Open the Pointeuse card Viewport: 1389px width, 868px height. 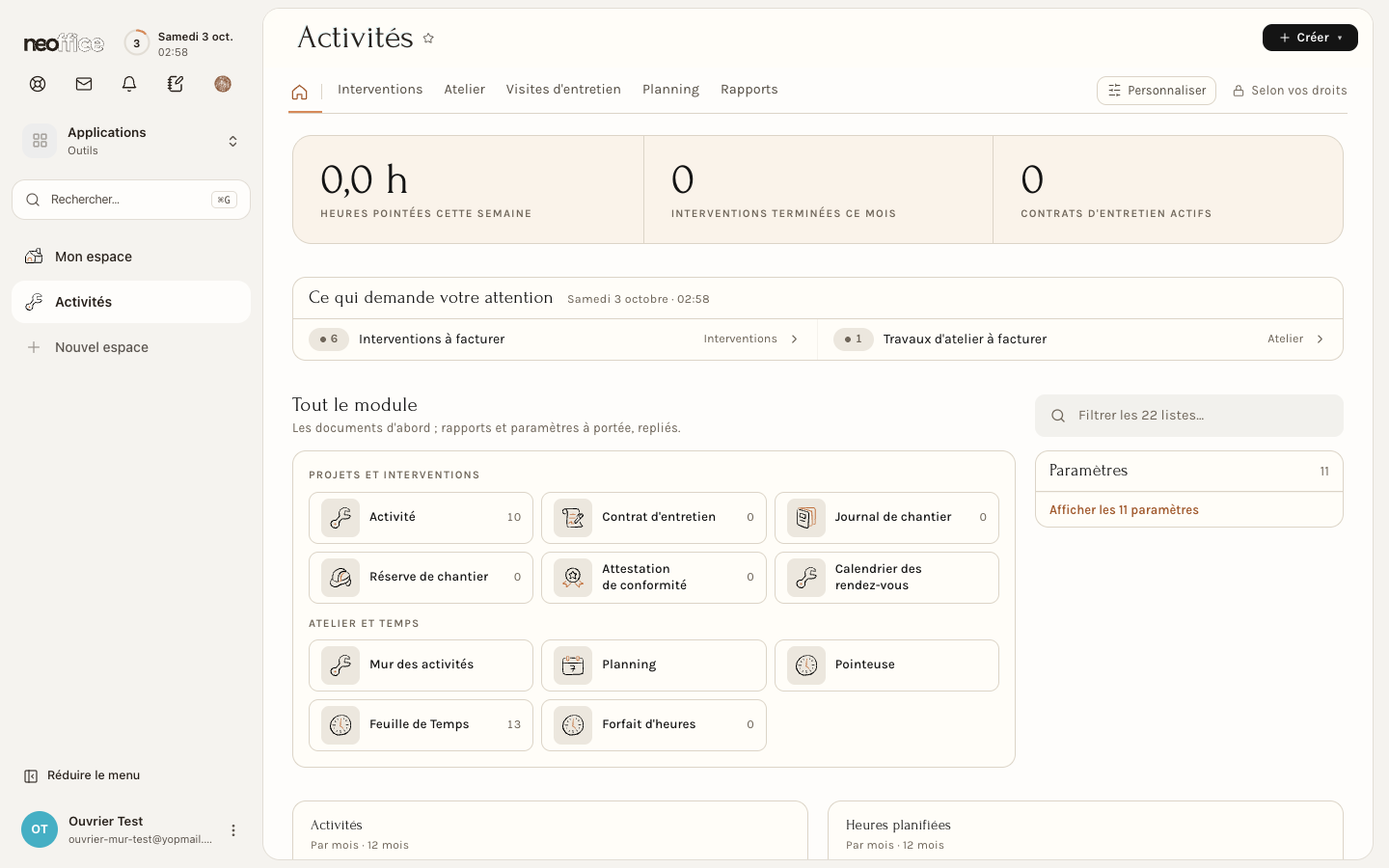pyautogui.click(x=886, y=665)
